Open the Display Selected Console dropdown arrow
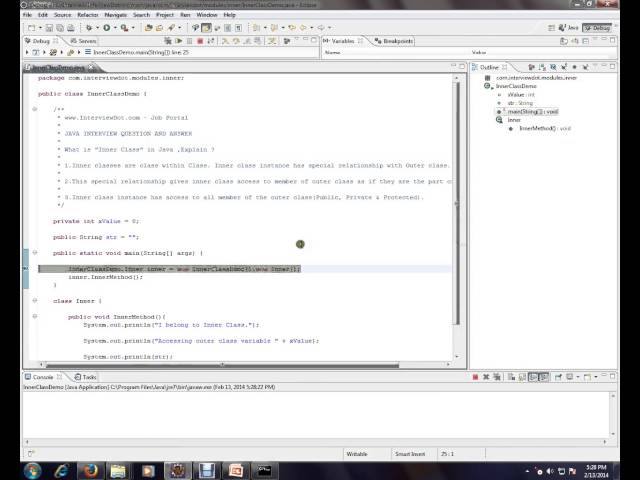The height and width of the screenshot is (480, 640). (578, 377)
